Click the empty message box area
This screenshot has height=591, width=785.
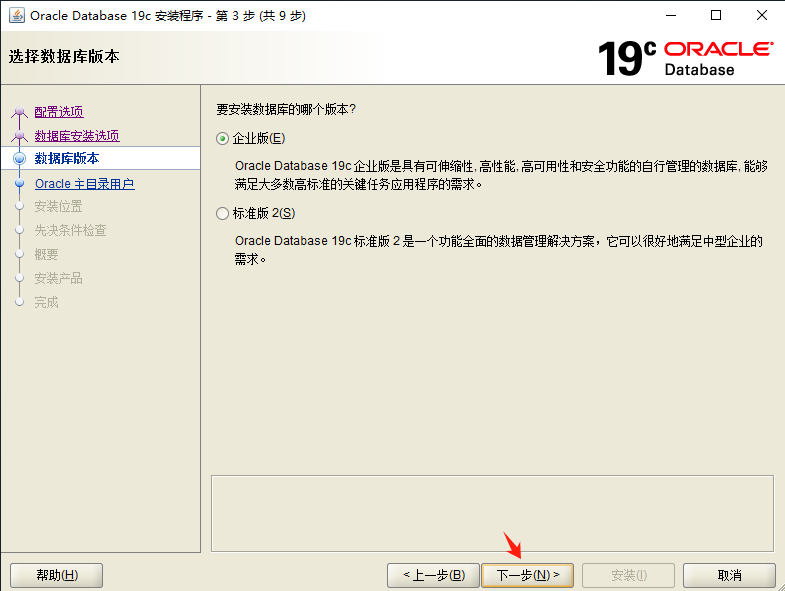(492, 513)
